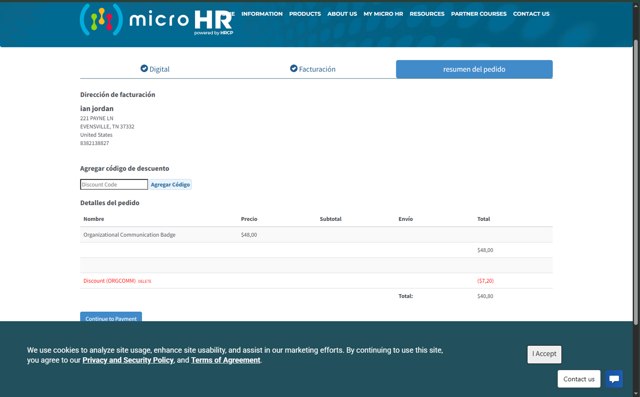Delete the ORGCOMM discount code
The height and width of the screenshot is (397, 640).
(x=144, y=281)
